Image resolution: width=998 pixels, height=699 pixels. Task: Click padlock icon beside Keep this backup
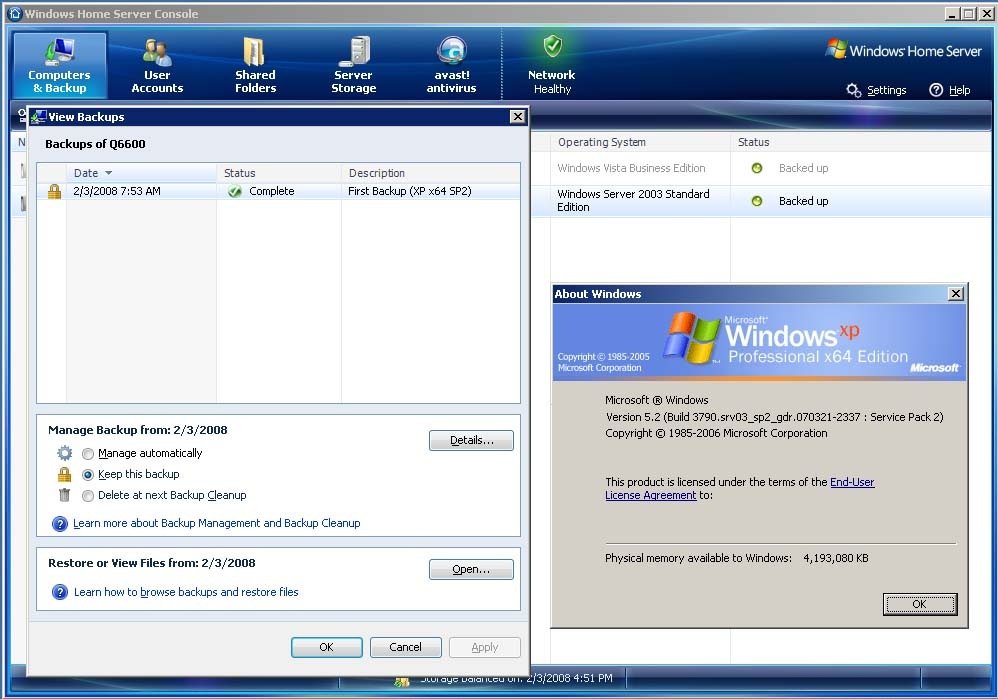(64, 474)
